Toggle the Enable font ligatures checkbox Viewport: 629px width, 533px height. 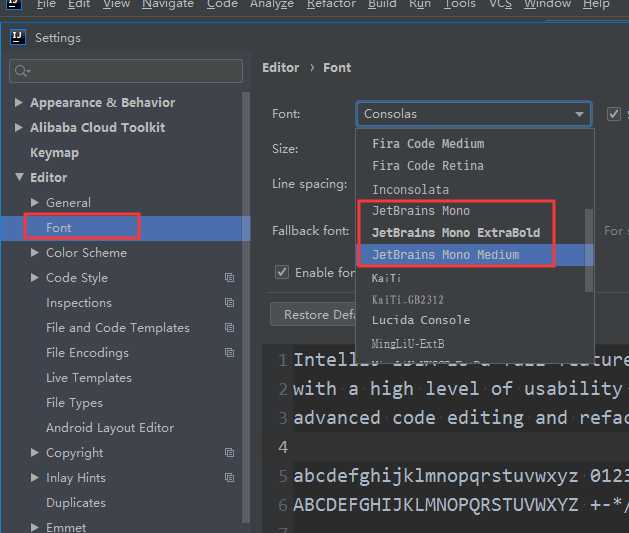coord(282,273)
